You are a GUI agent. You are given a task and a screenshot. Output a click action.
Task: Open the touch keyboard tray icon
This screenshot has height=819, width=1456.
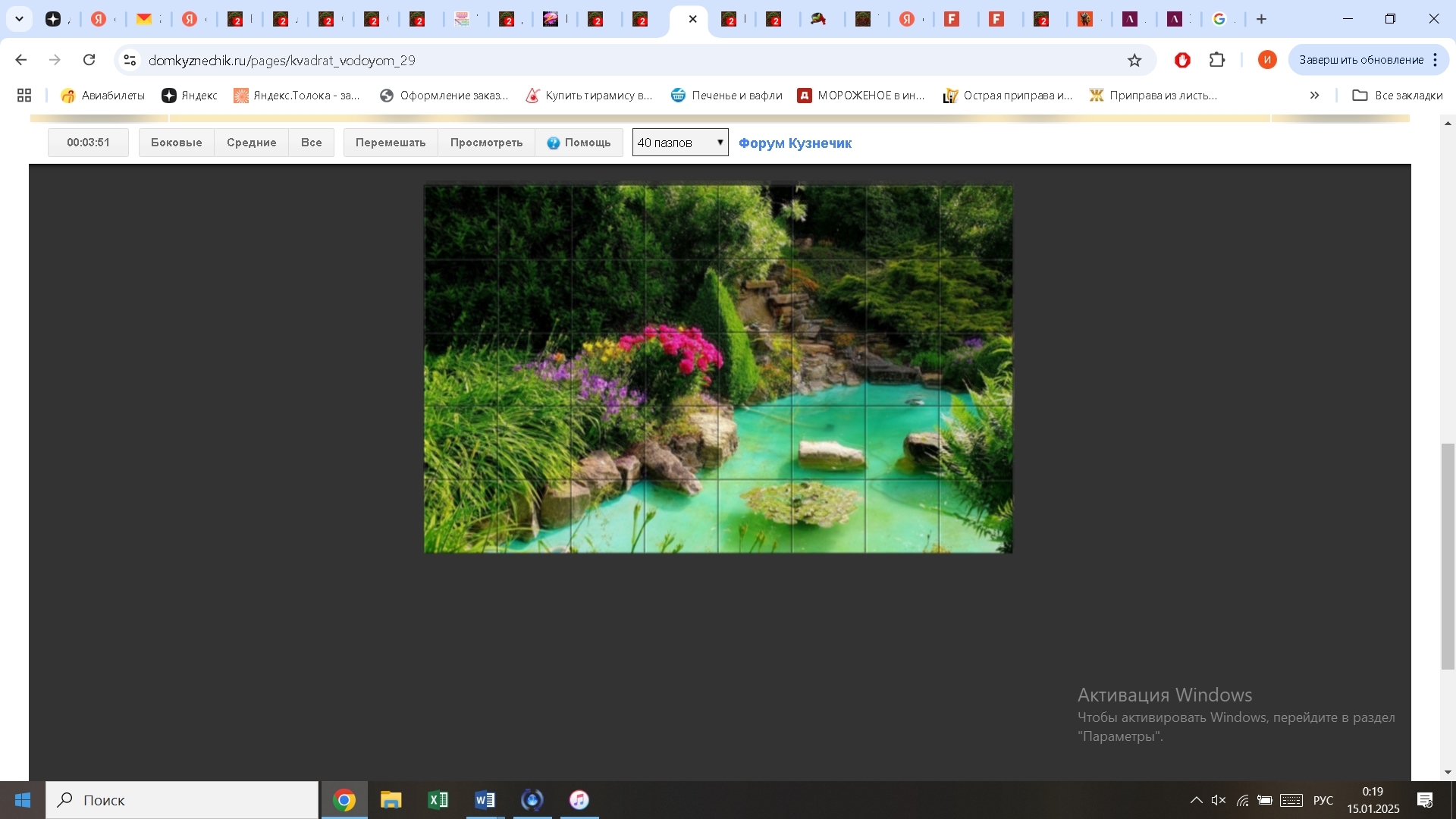point(1291,800)
